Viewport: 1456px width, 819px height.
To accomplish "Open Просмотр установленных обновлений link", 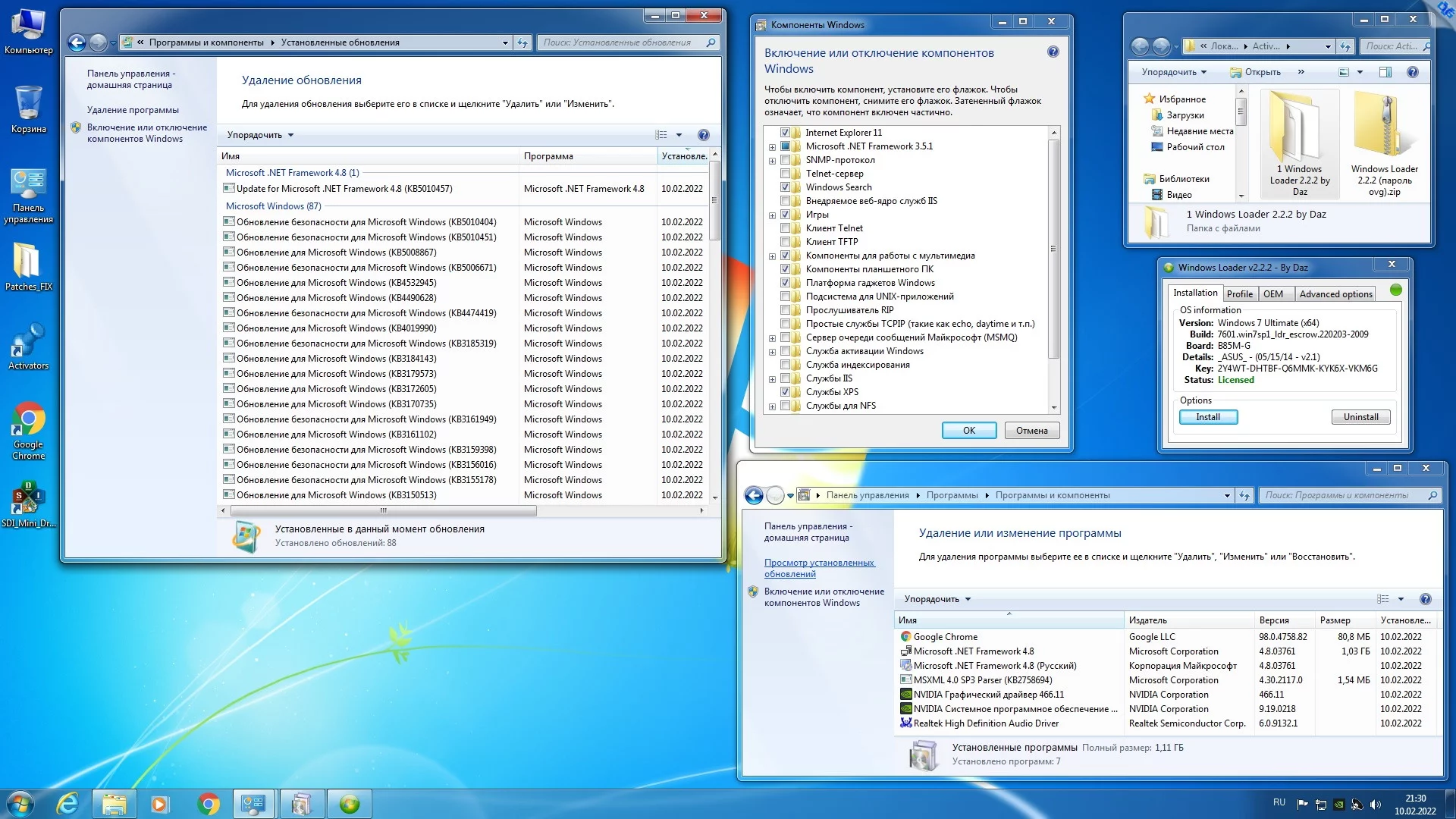I will [818, 568].
